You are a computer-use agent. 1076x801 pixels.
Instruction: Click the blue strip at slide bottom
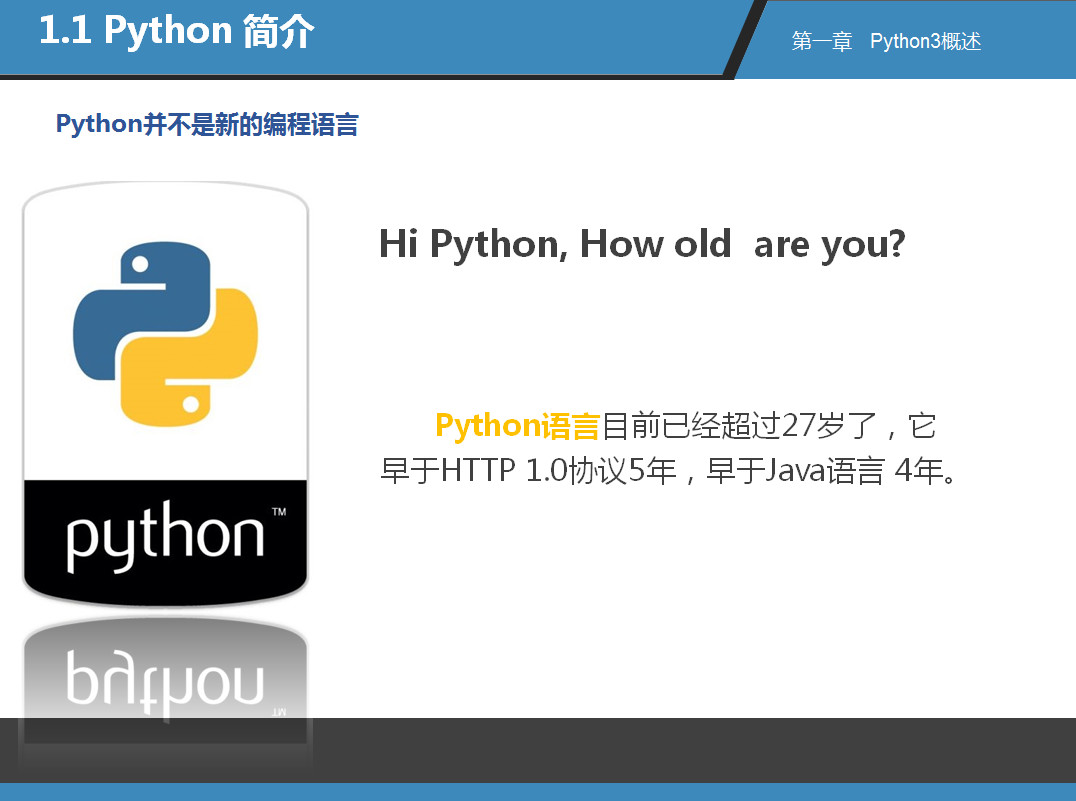click(538, 792)
